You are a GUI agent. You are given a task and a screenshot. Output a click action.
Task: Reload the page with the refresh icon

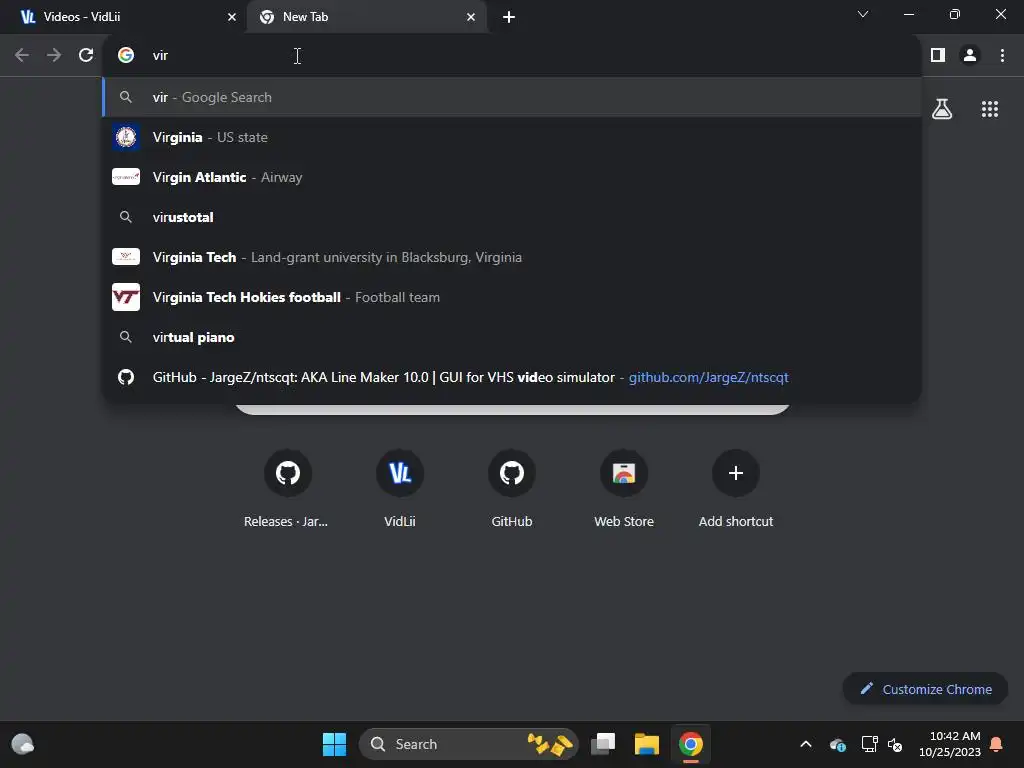tap(86, 56)
